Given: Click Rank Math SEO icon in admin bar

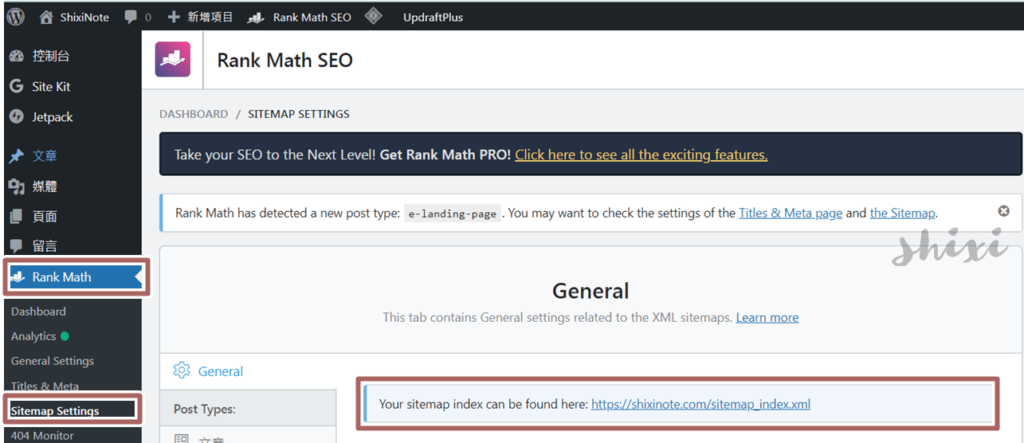Looking at the screenshot, I should coord(255,18).
